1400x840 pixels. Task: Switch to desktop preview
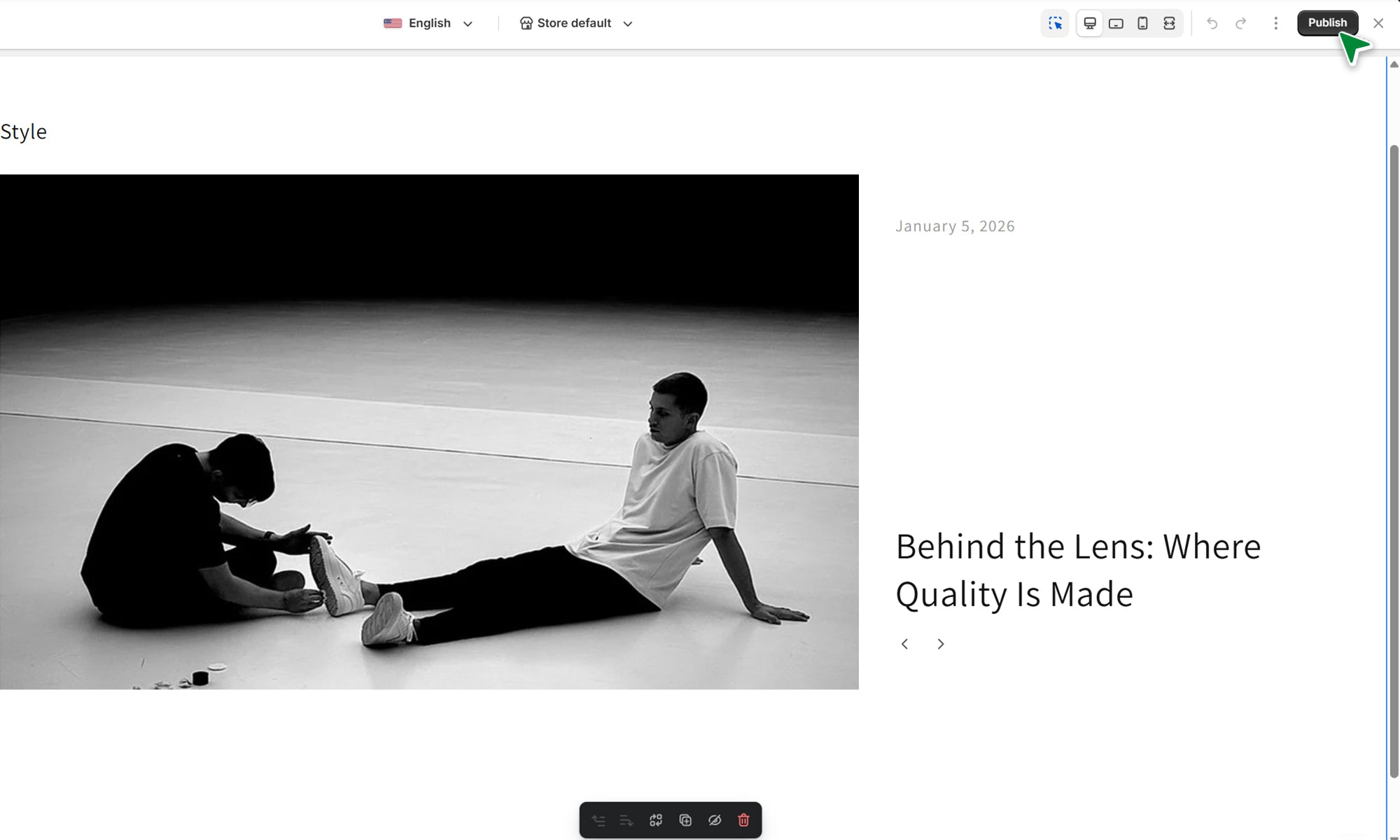[1090, 23]
